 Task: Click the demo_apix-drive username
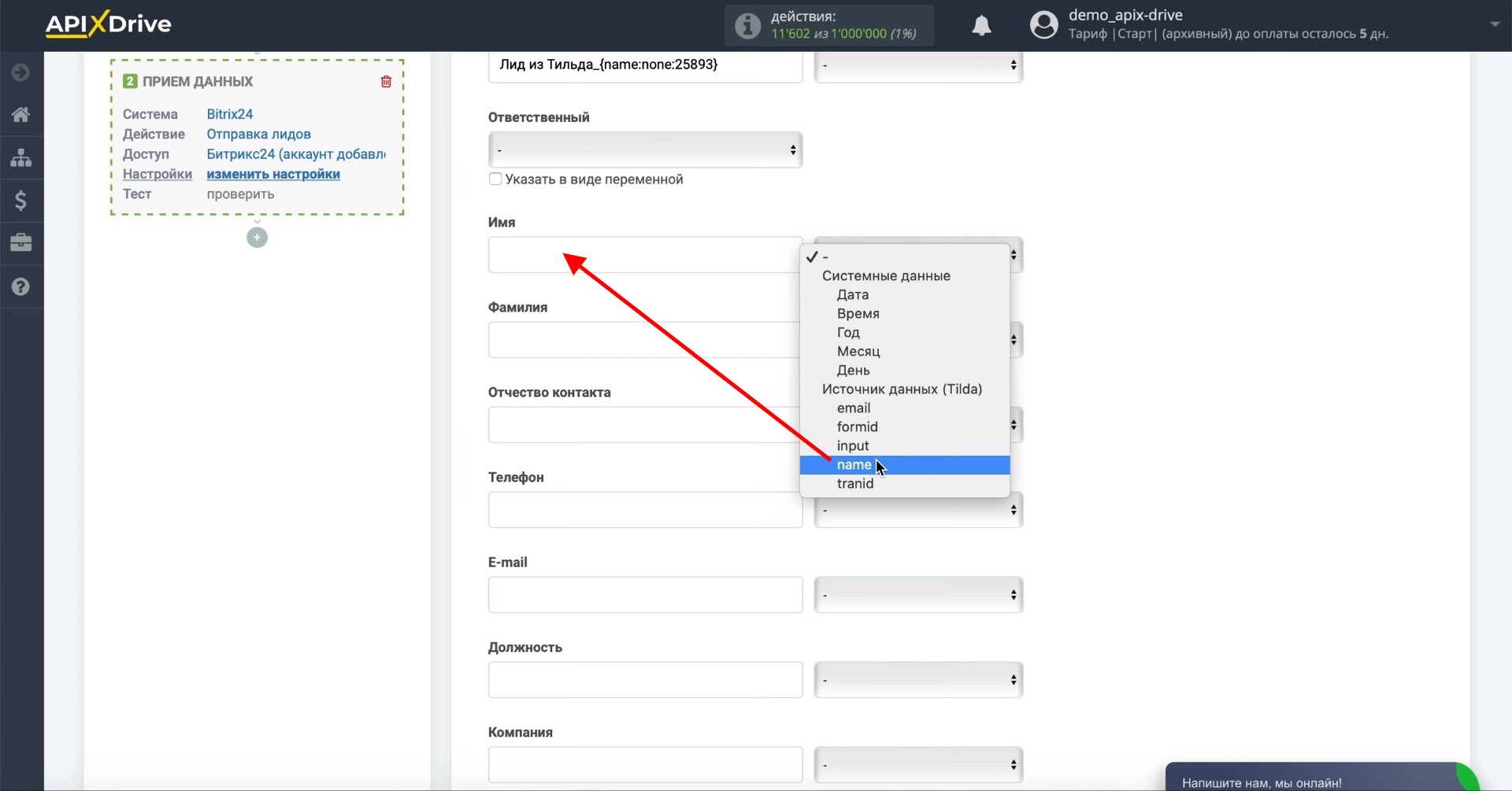(x=1125, y=15)
